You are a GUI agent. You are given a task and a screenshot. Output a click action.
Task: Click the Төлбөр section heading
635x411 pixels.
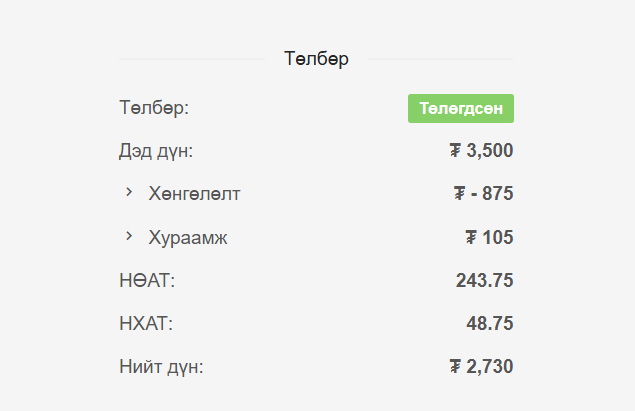pyautogui.click(x=316, y=59)
